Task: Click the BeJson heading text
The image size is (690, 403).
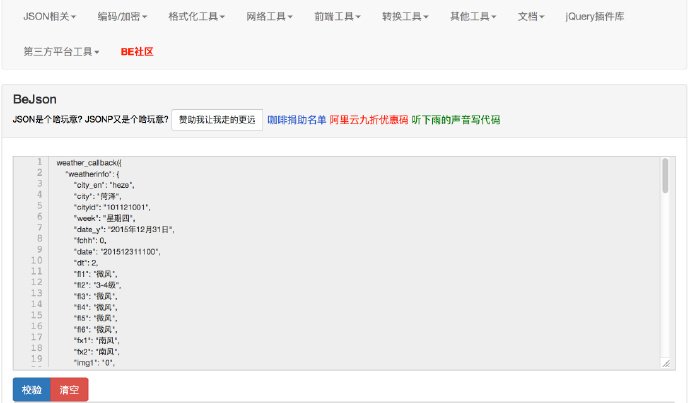Action: pos(35,99)
